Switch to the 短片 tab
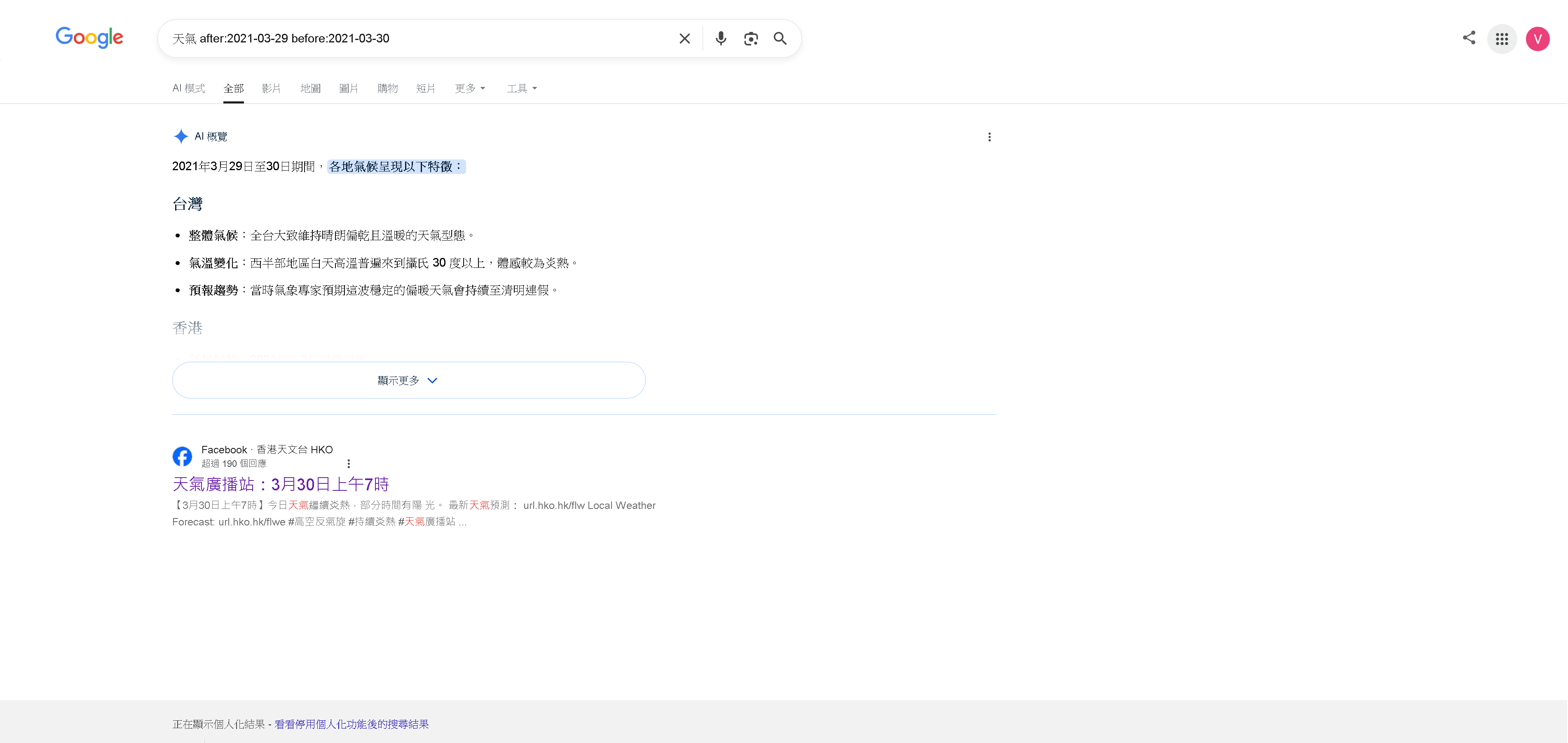The width and height of the screenshot is (1568, 743). (426, 88)
